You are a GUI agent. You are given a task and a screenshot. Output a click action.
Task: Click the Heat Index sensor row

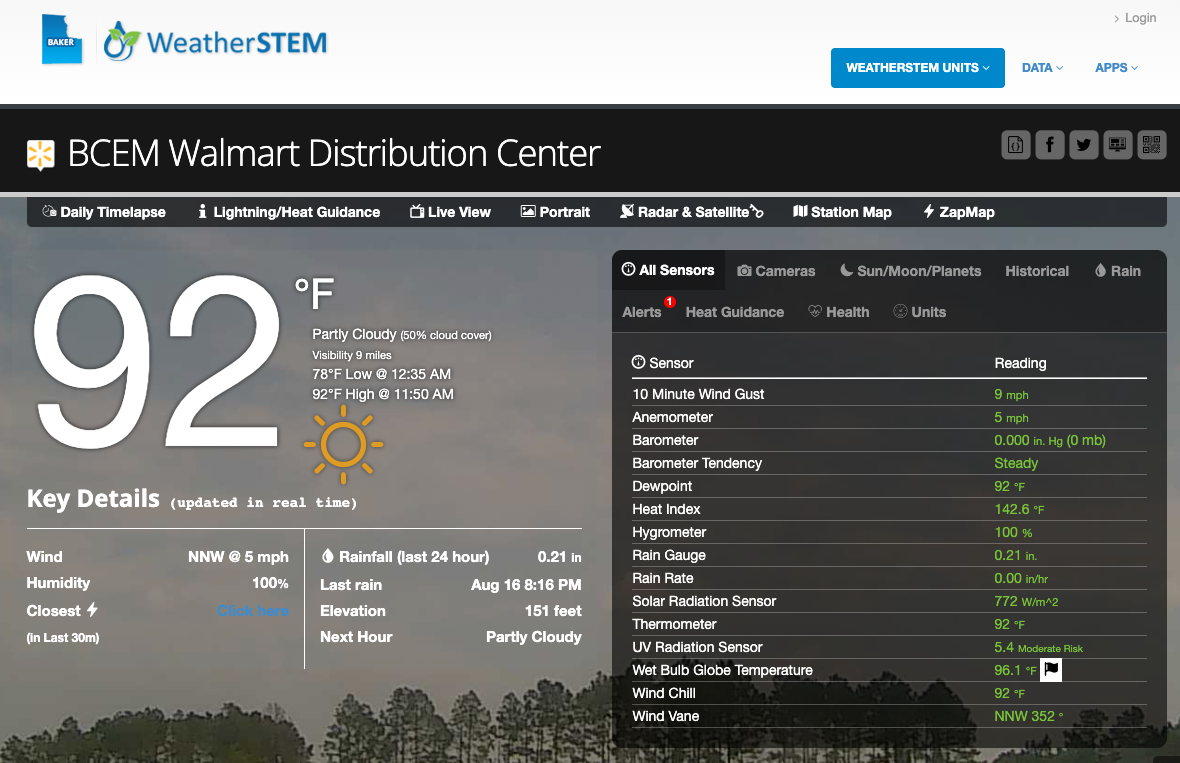pyautogui.click(x=889, y=509)
